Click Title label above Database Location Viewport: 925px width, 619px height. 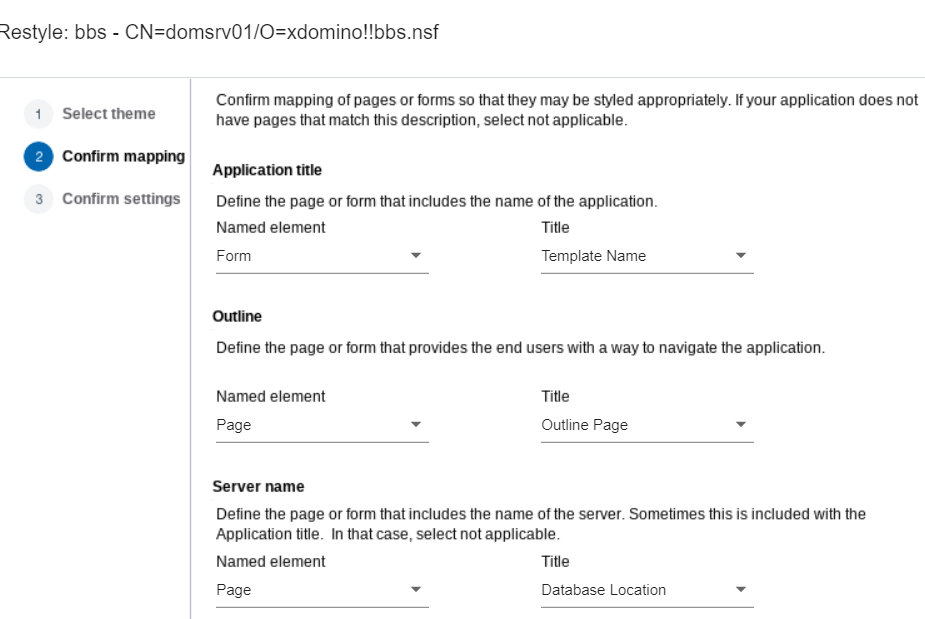(555, 562)
